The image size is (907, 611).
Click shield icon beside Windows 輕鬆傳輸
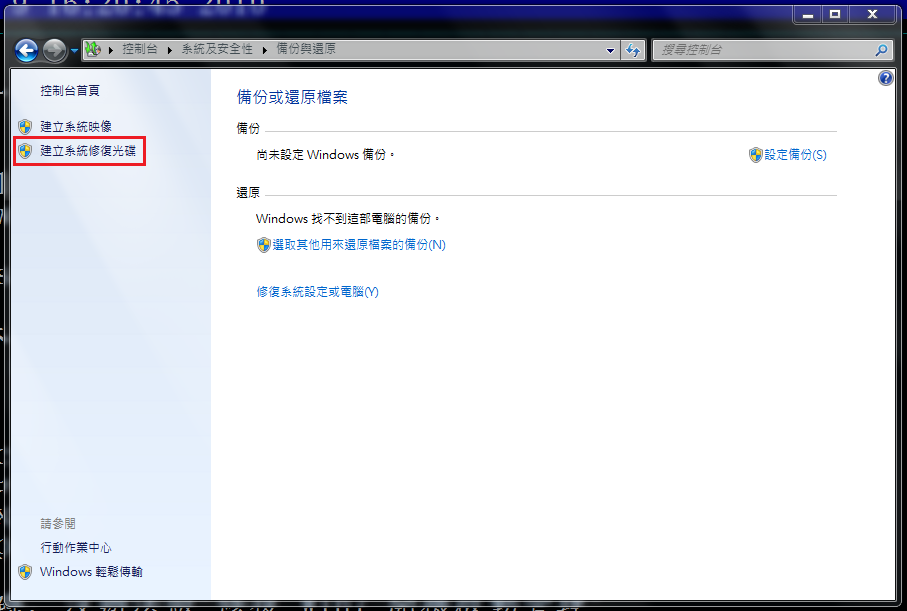point(25,572)
